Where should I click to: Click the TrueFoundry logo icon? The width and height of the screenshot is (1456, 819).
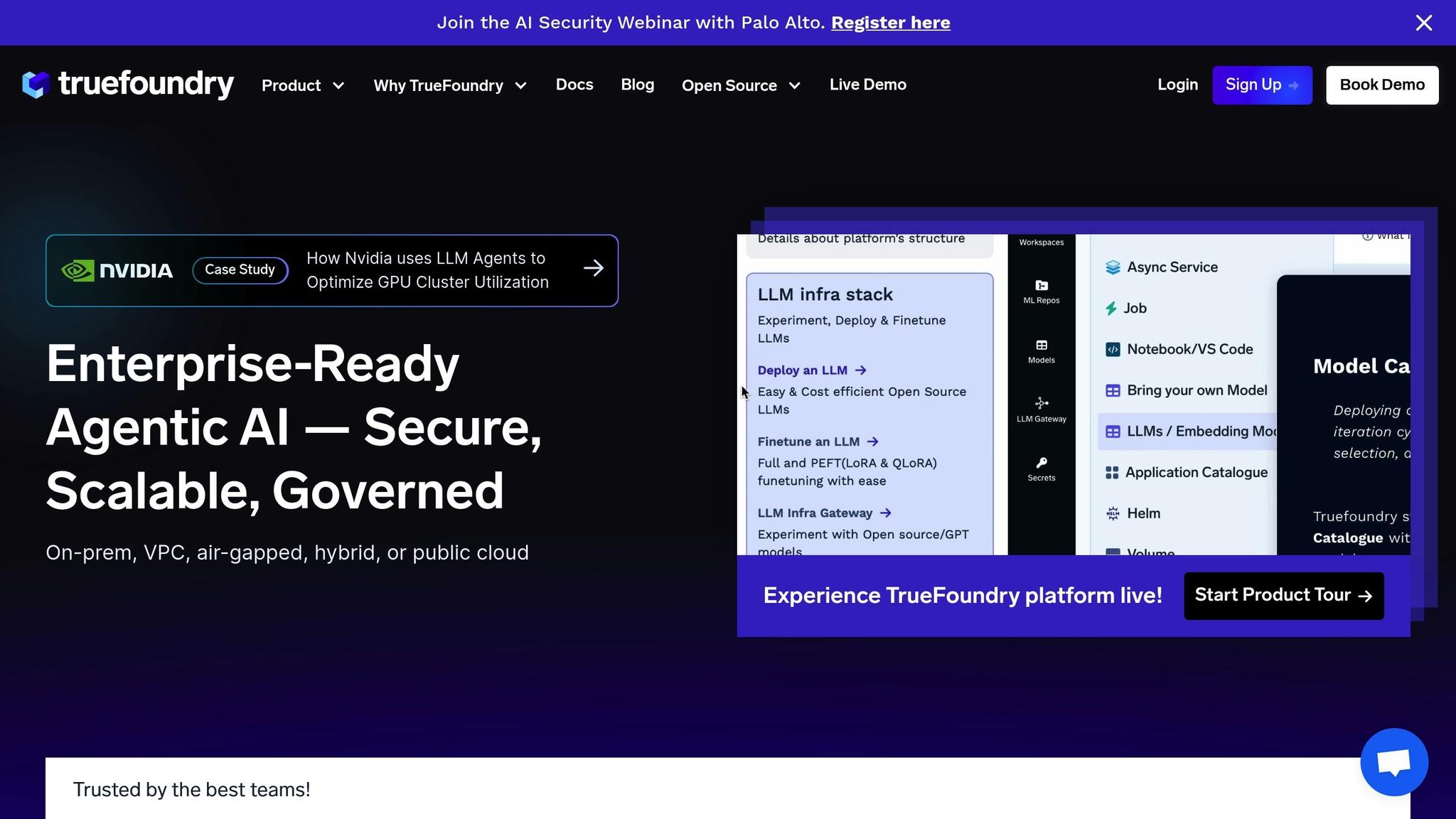click(x=36, y=85)
